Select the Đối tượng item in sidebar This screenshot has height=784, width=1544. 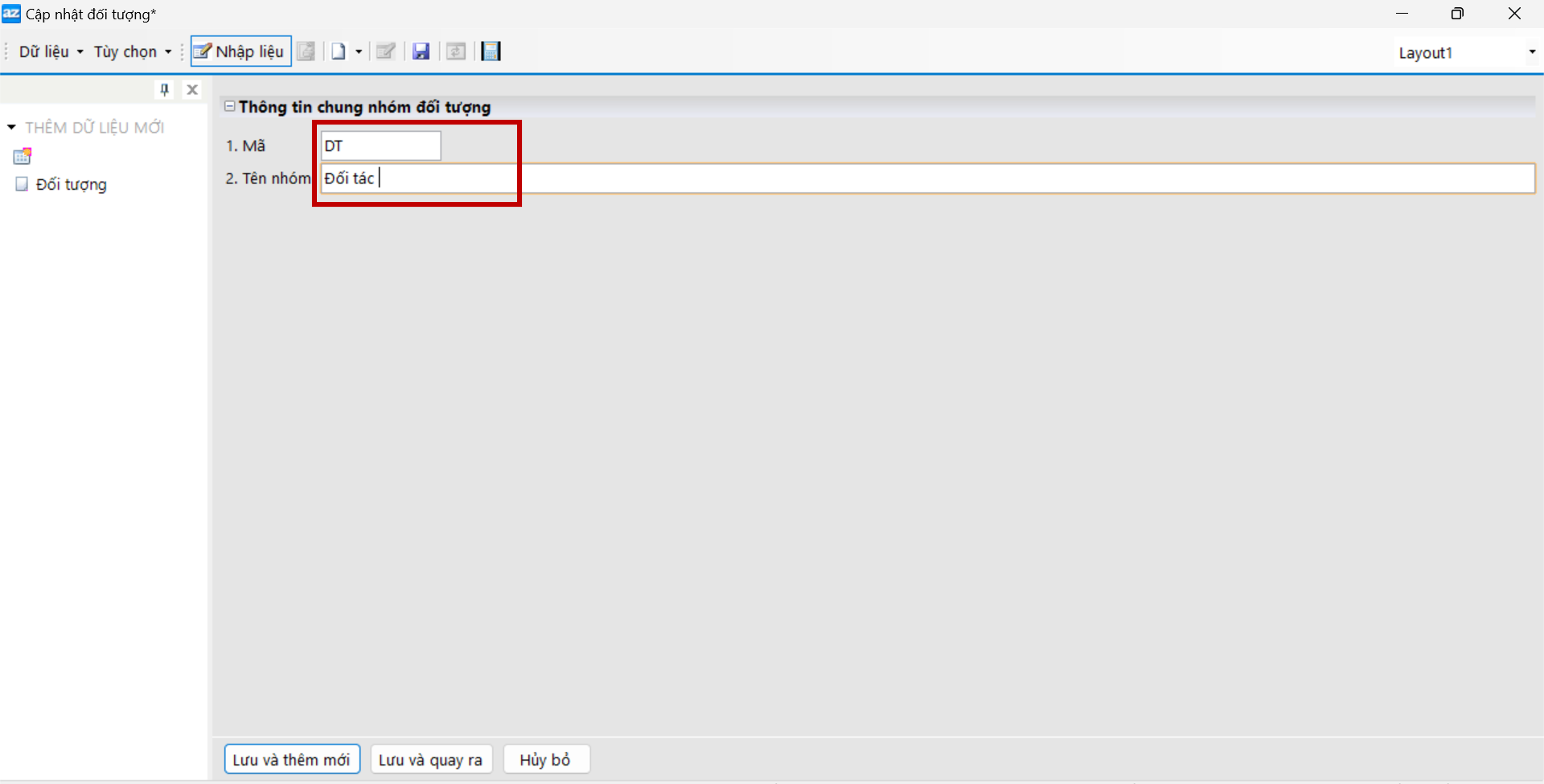71,185
